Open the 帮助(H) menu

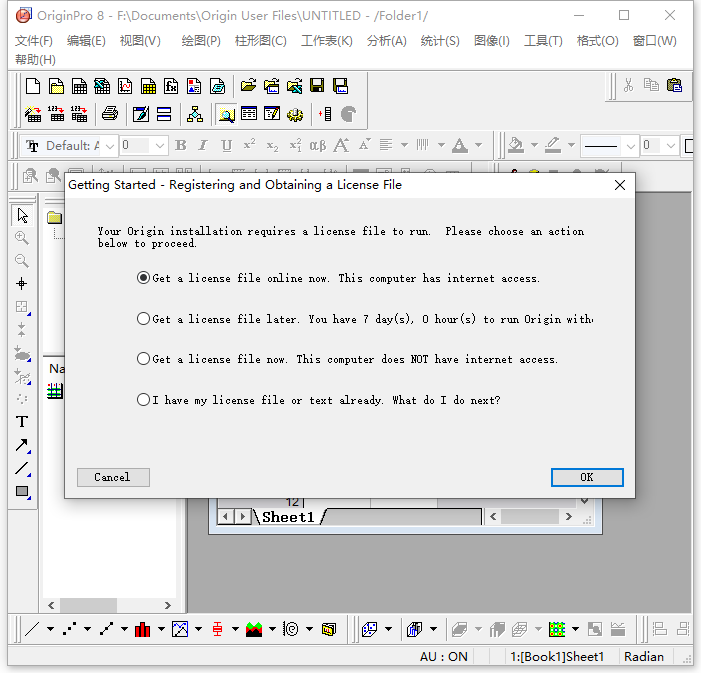[x=35, y=59]
